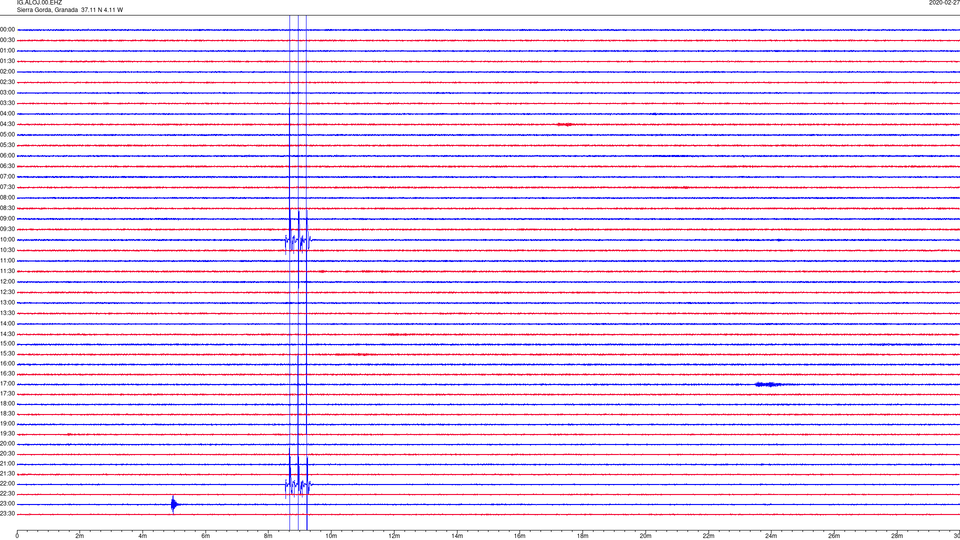Click the 14:30 trace time label

7,334
